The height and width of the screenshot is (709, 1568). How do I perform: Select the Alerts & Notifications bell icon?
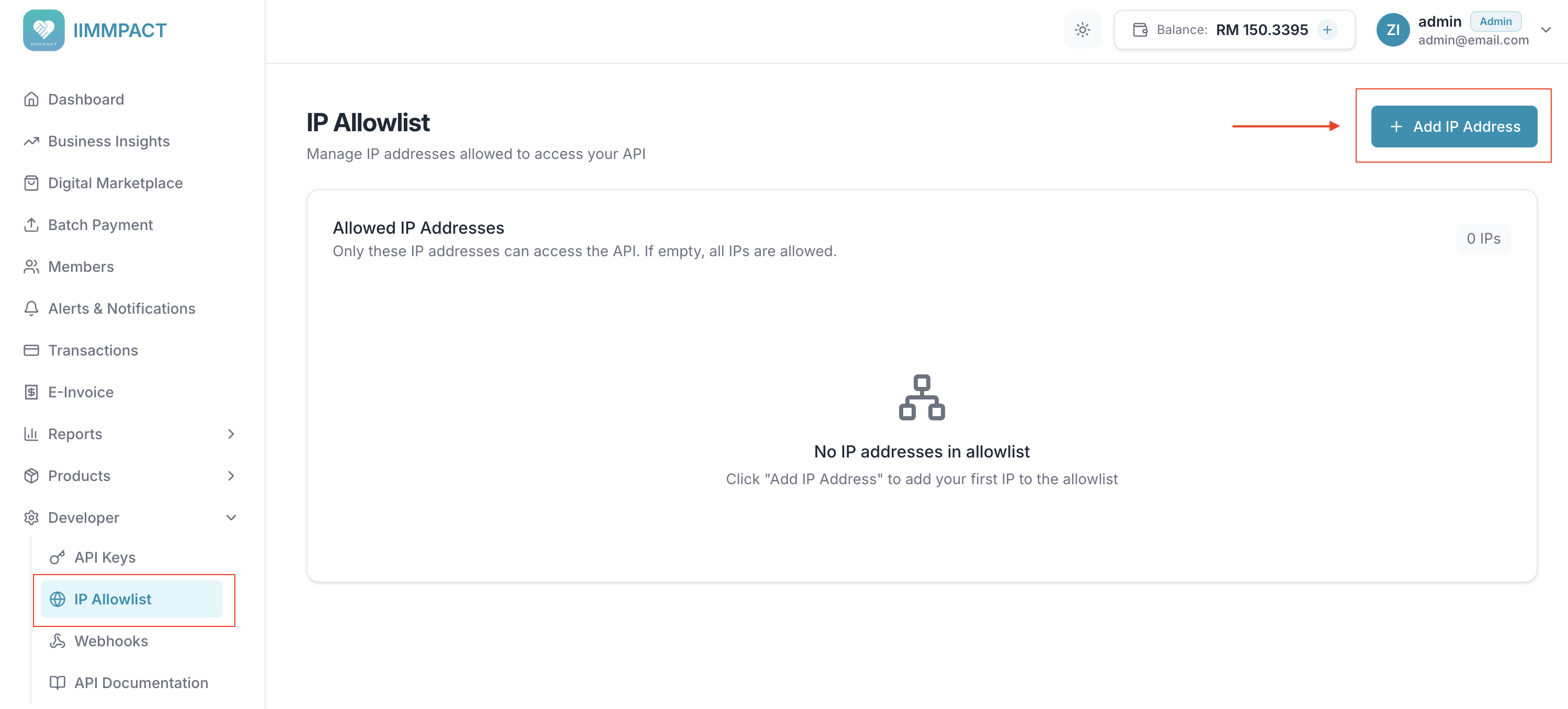(32, 308)
